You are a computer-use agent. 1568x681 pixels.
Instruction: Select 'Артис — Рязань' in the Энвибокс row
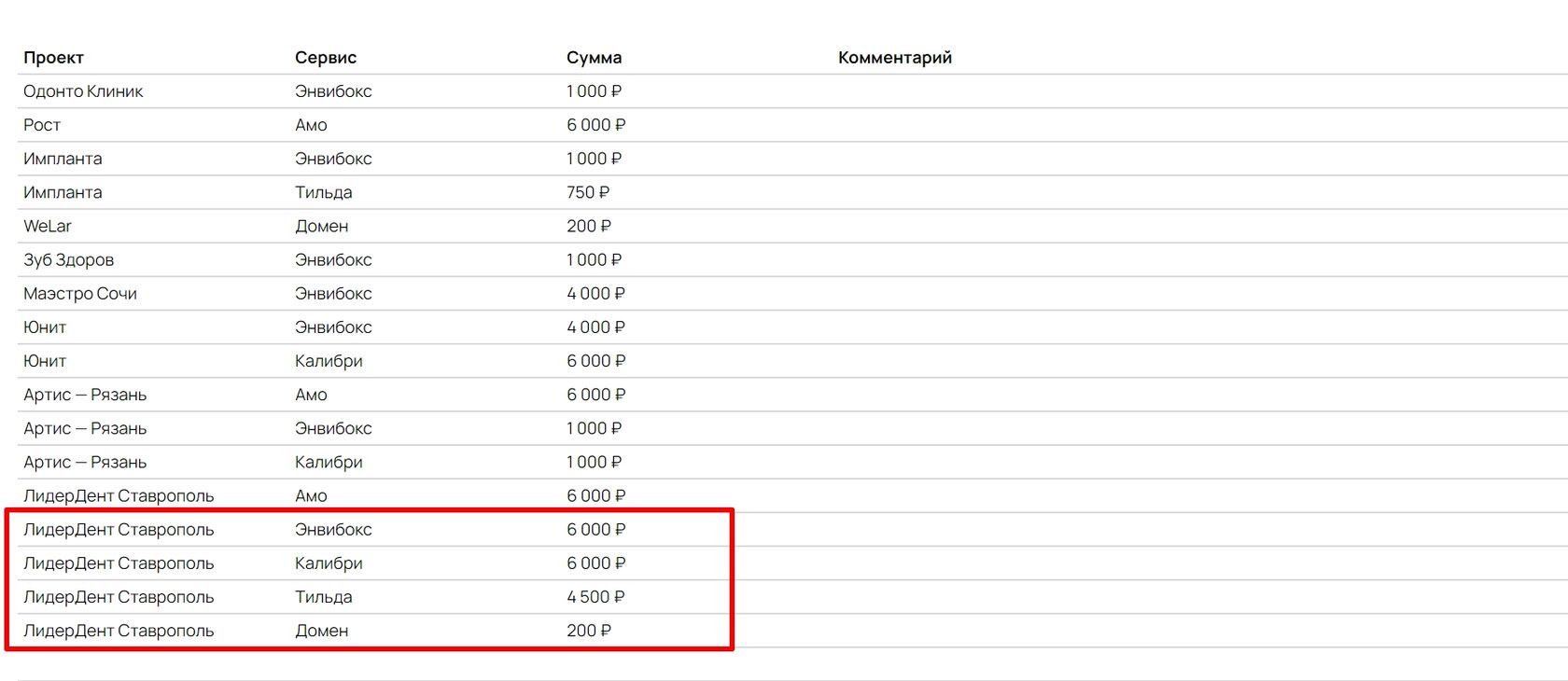click(x=85, y=428)
